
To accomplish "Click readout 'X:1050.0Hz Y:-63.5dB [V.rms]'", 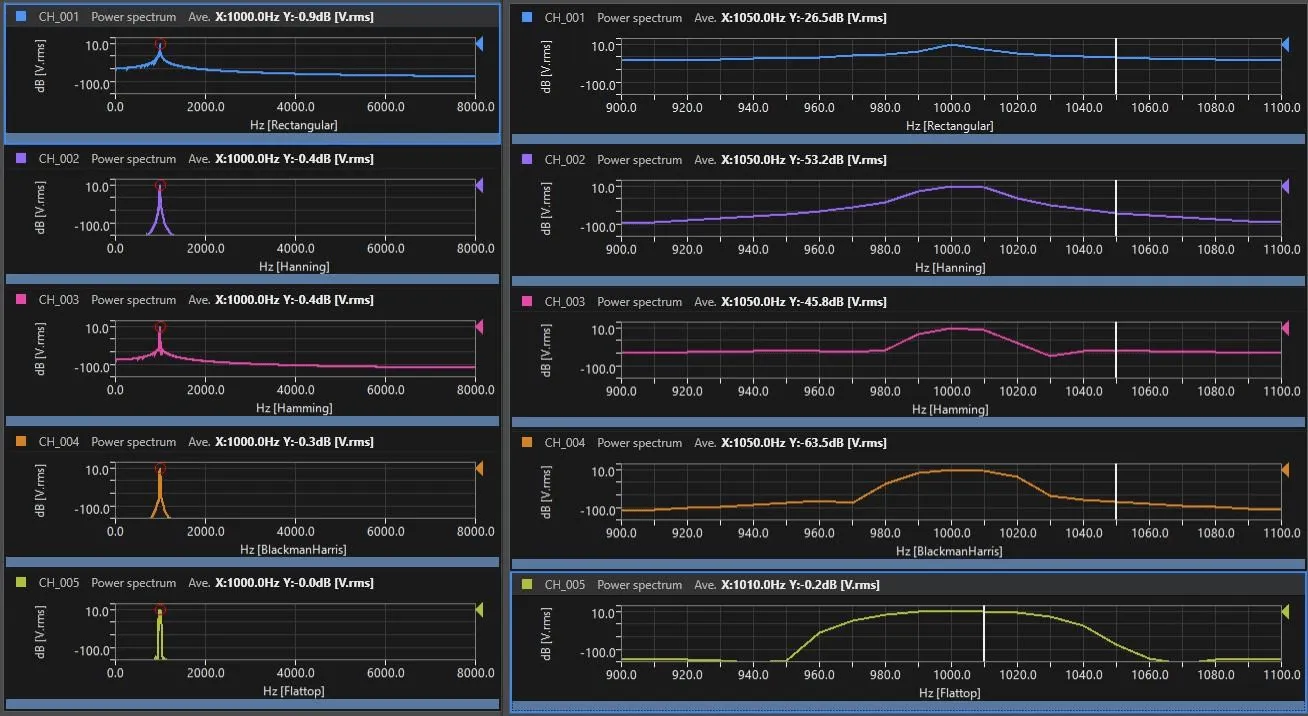I will (804, 442).
